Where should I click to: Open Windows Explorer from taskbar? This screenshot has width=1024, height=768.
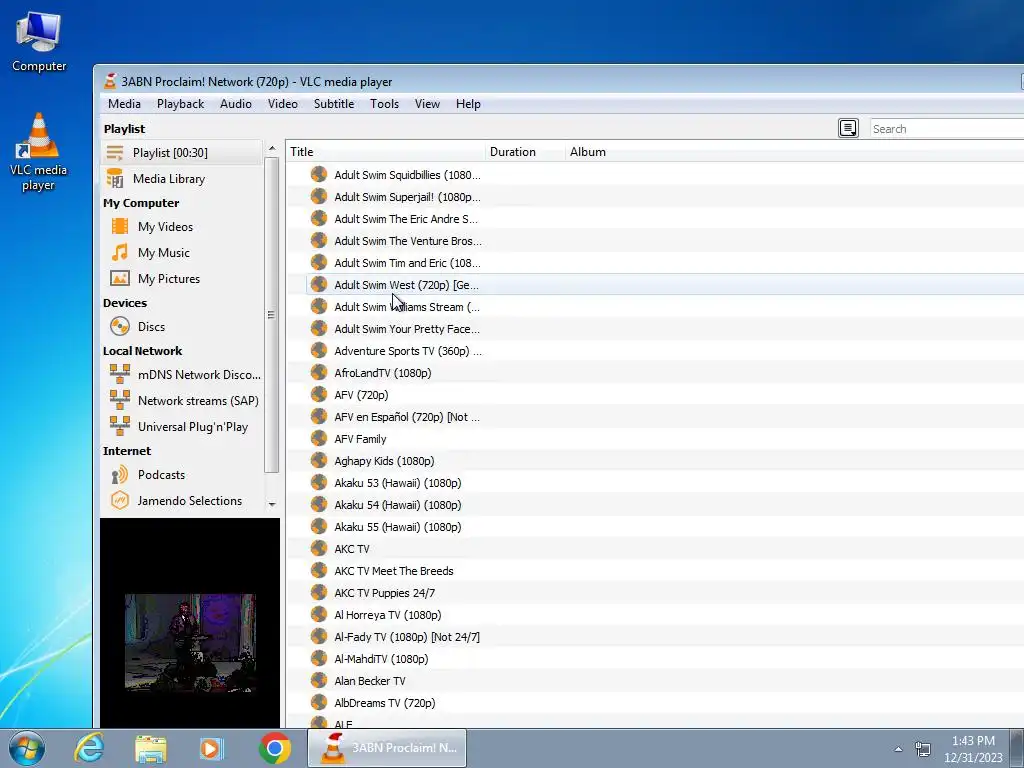tap(151, 748)
